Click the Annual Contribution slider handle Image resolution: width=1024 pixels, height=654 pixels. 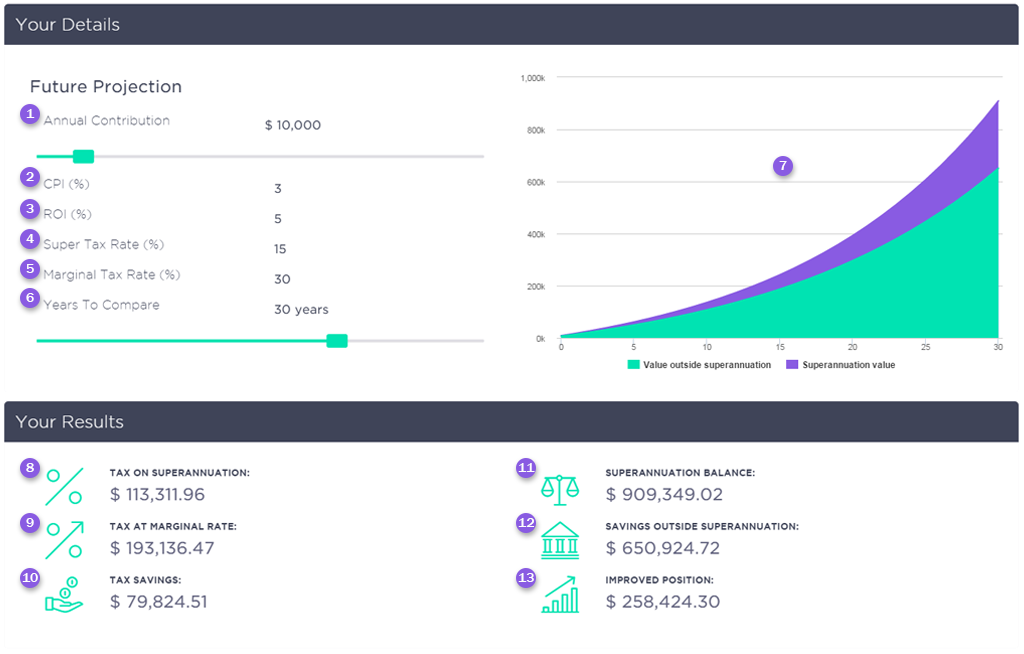(x=84, y=156)
